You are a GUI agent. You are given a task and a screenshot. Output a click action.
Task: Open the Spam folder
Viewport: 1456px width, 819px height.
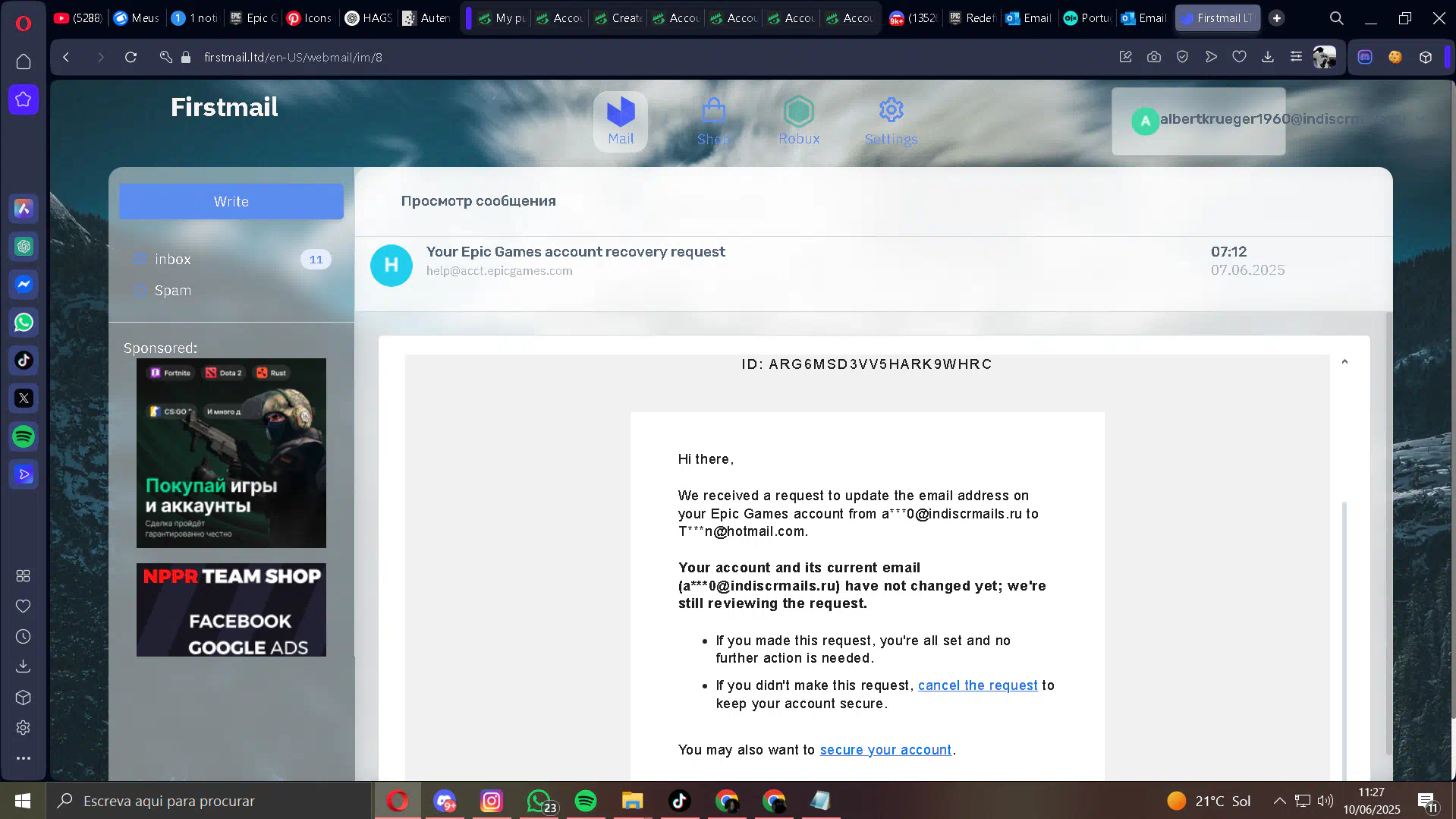coord(173,291)
